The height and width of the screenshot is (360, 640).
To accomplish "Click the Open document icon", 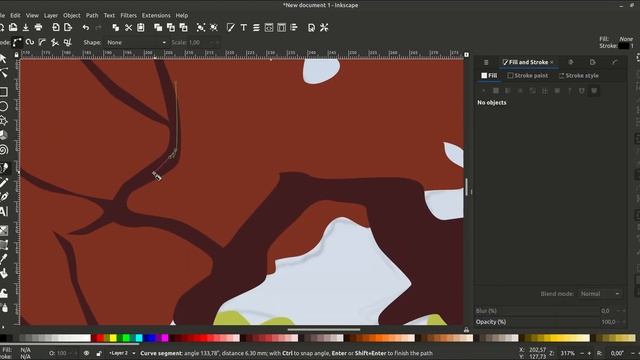I will (x=13, y=27).
